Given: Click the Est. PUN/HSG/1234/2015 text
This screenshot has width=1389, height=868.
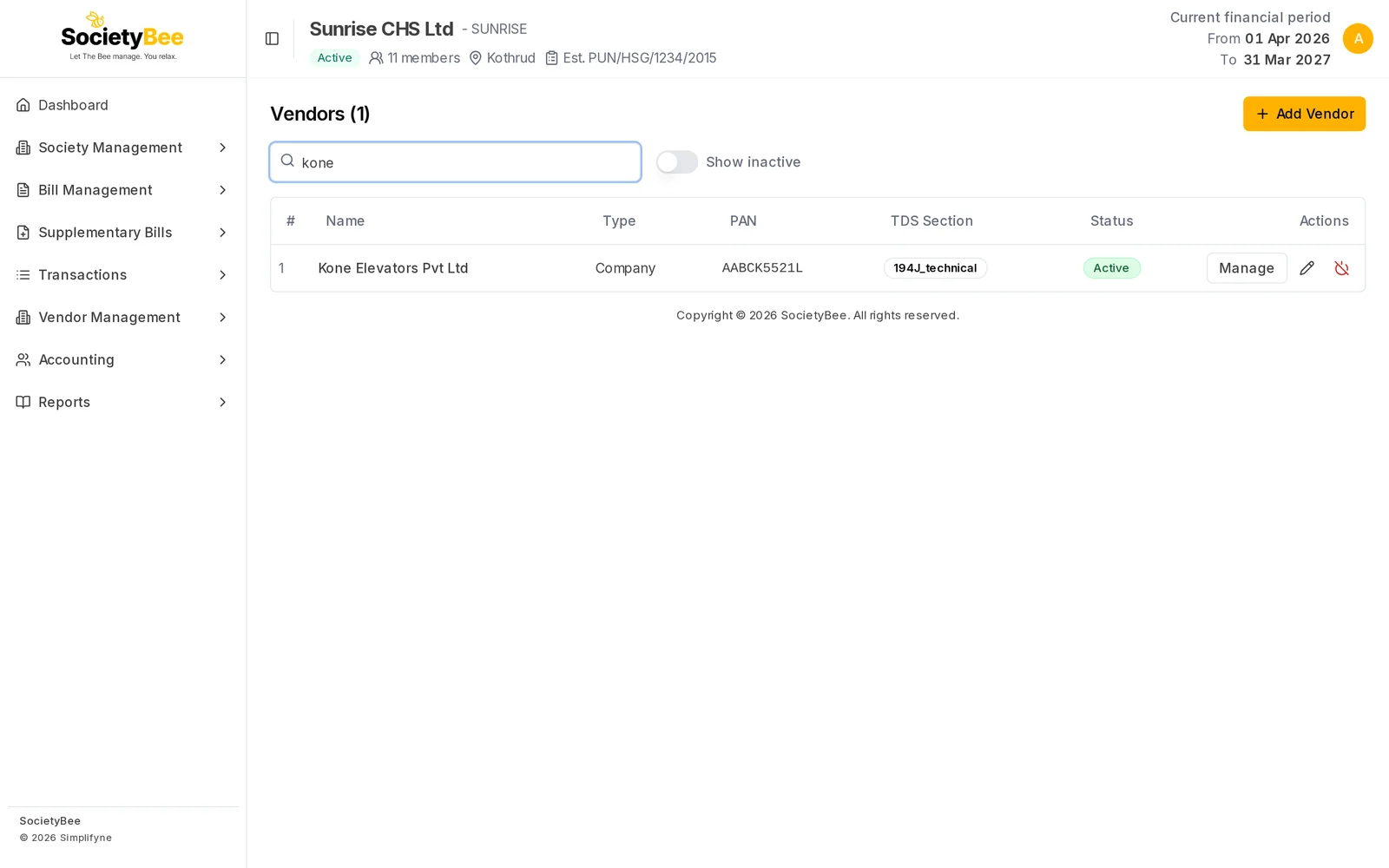Looking at the screenshot, I should [x=640, y=58].
